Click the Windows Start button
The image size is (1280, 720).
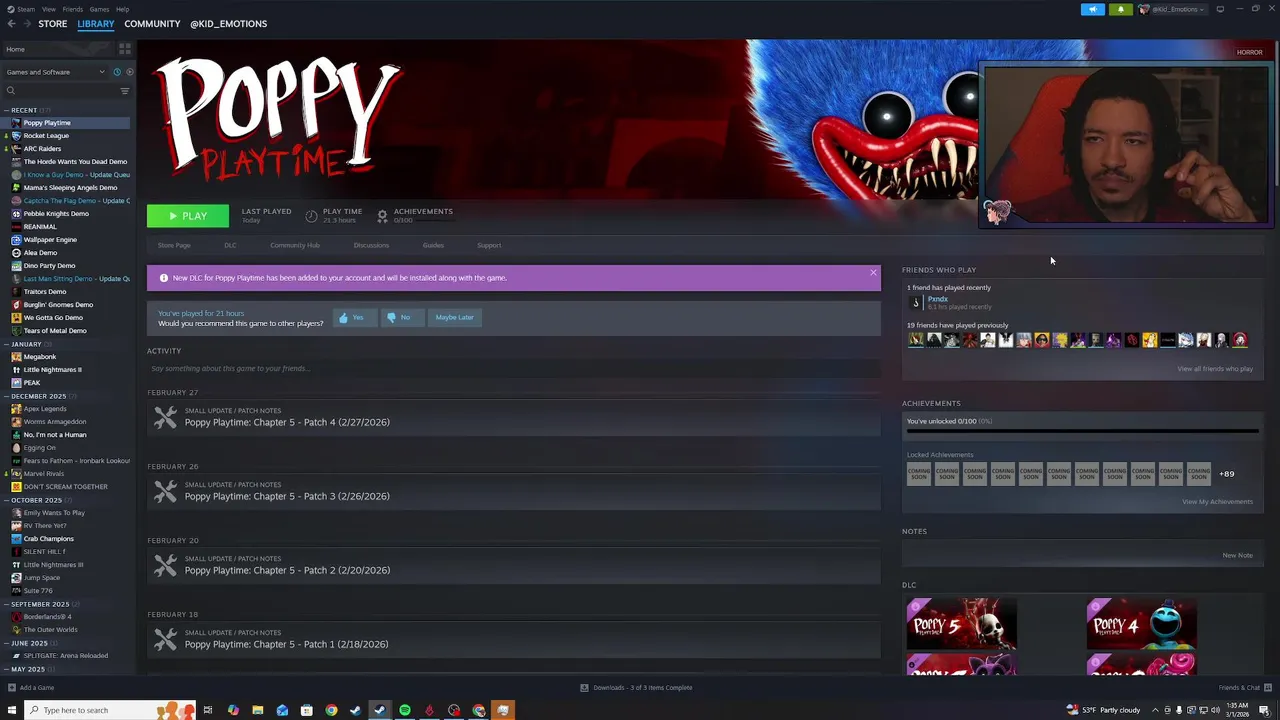click(x=12, y=710)
